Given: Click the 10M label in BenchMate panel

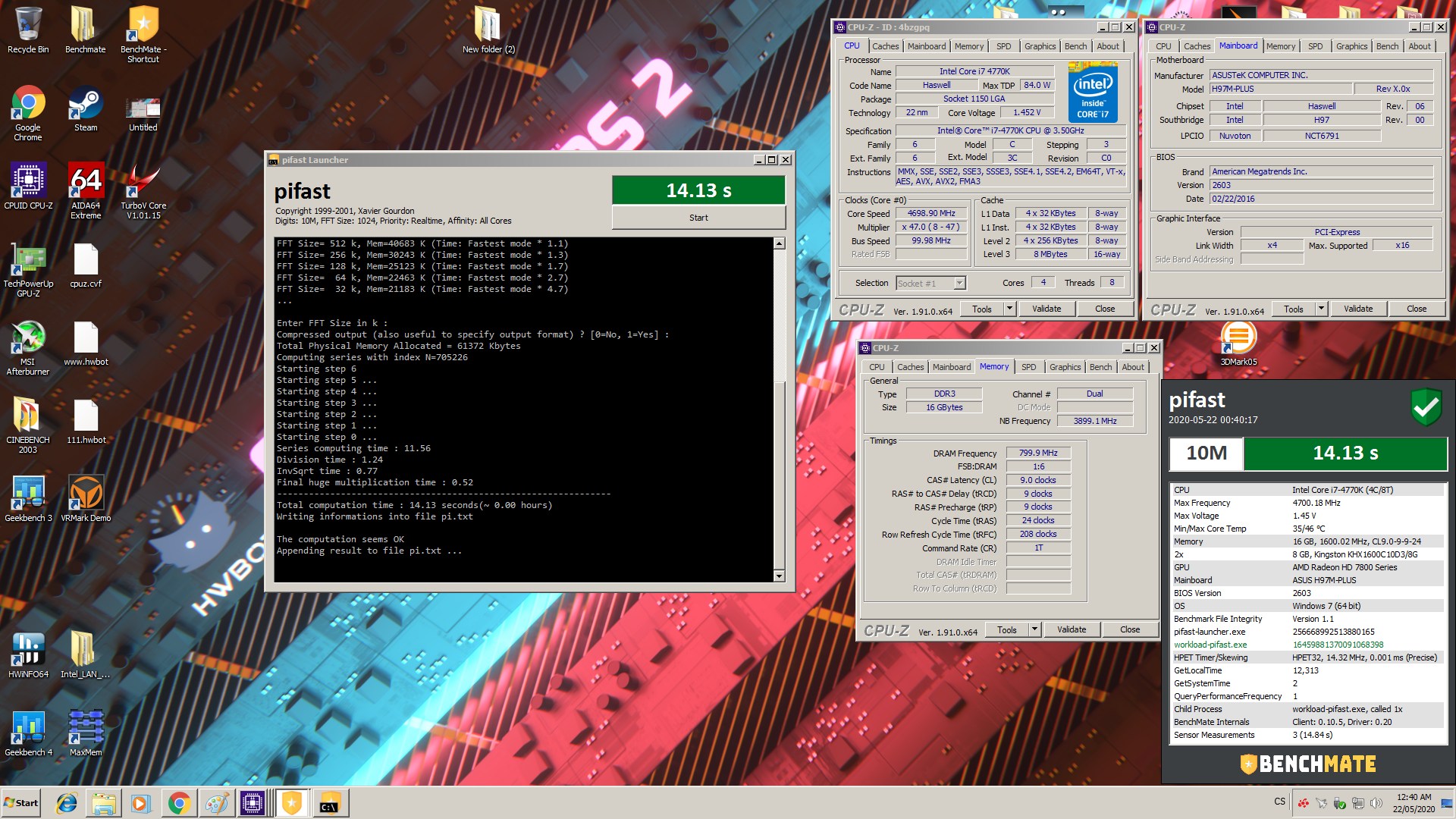Looking at the screenshot, I should (1206, 453).
